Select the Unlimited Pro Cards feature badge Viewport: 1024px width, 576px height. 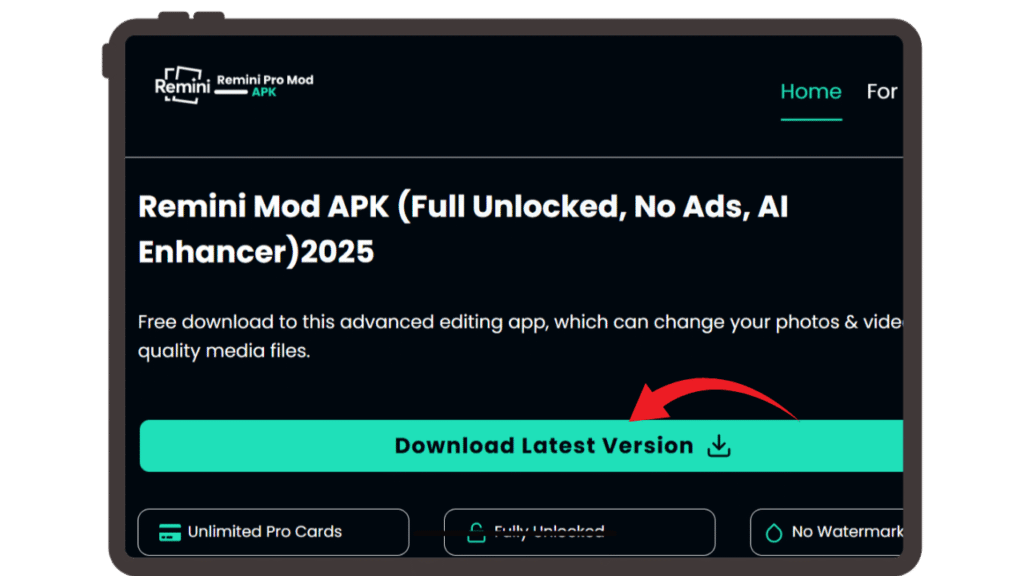272,532
